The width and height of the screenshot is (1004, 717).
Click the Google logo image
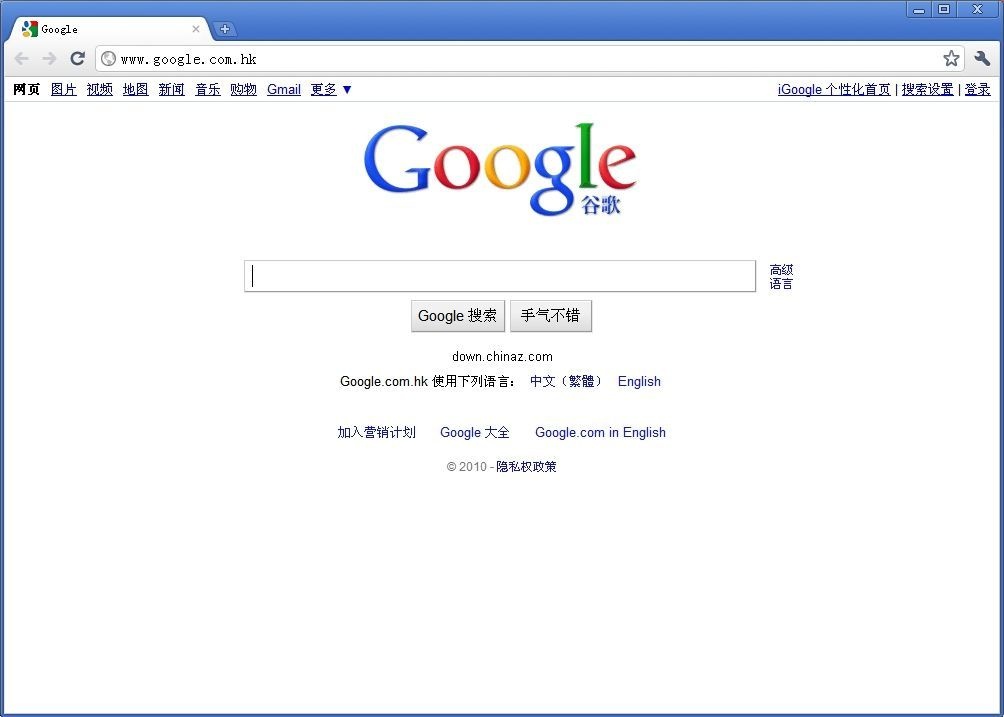(x=500, y=165)
